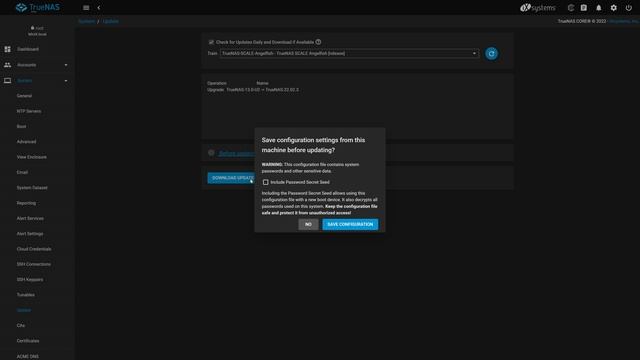Screen dimensions: 640x360
Task: Open Dashboard in the sidebar
Action: coord(28,49)
